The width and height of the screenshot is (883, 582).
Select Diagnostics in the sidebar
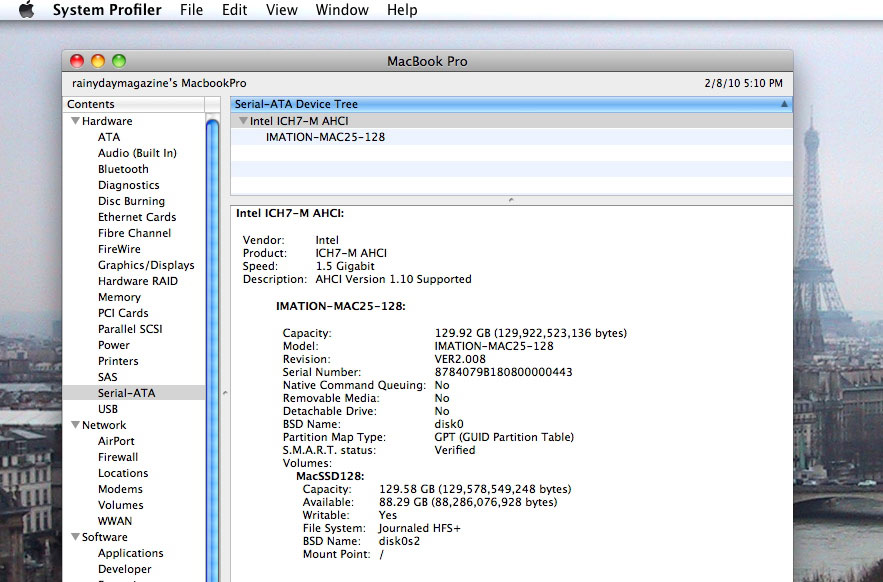click(128, 185)
